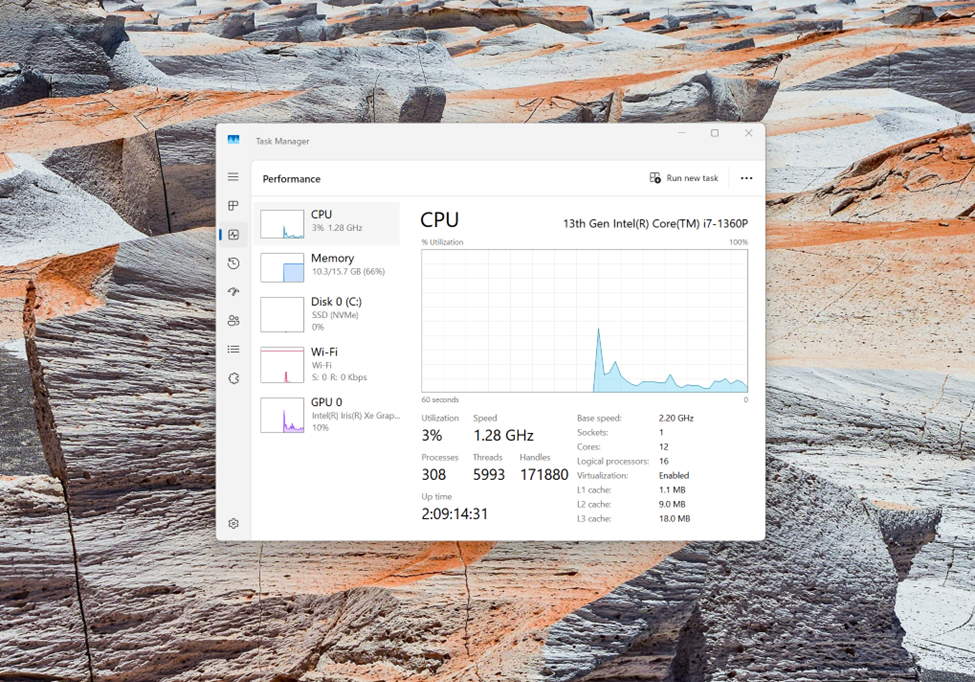
Task: Click the GPU 0 mini graph thumbnail
Action: [282, 415]
